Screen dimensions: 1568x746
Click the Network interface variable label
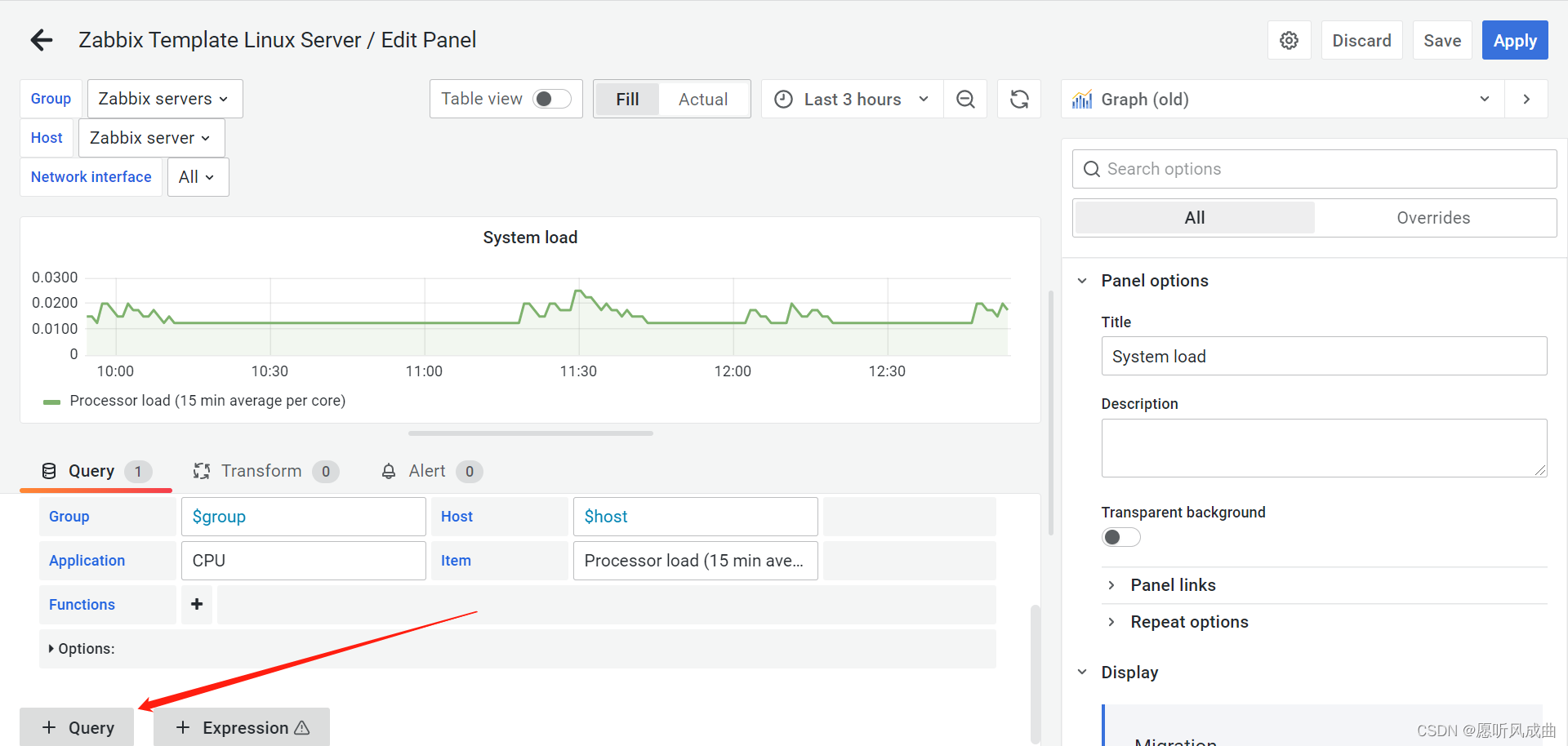91,177
